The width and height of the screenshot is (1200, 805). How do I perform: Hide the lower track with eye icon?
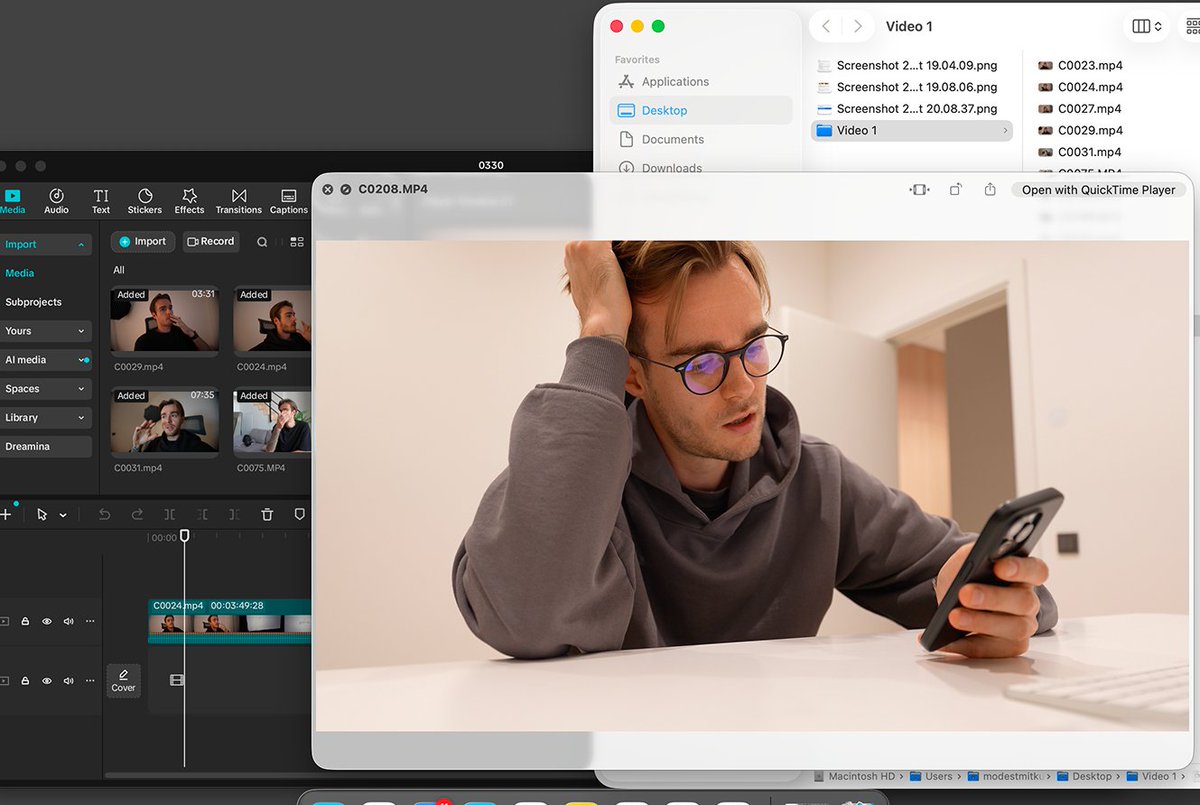(47, 681)
